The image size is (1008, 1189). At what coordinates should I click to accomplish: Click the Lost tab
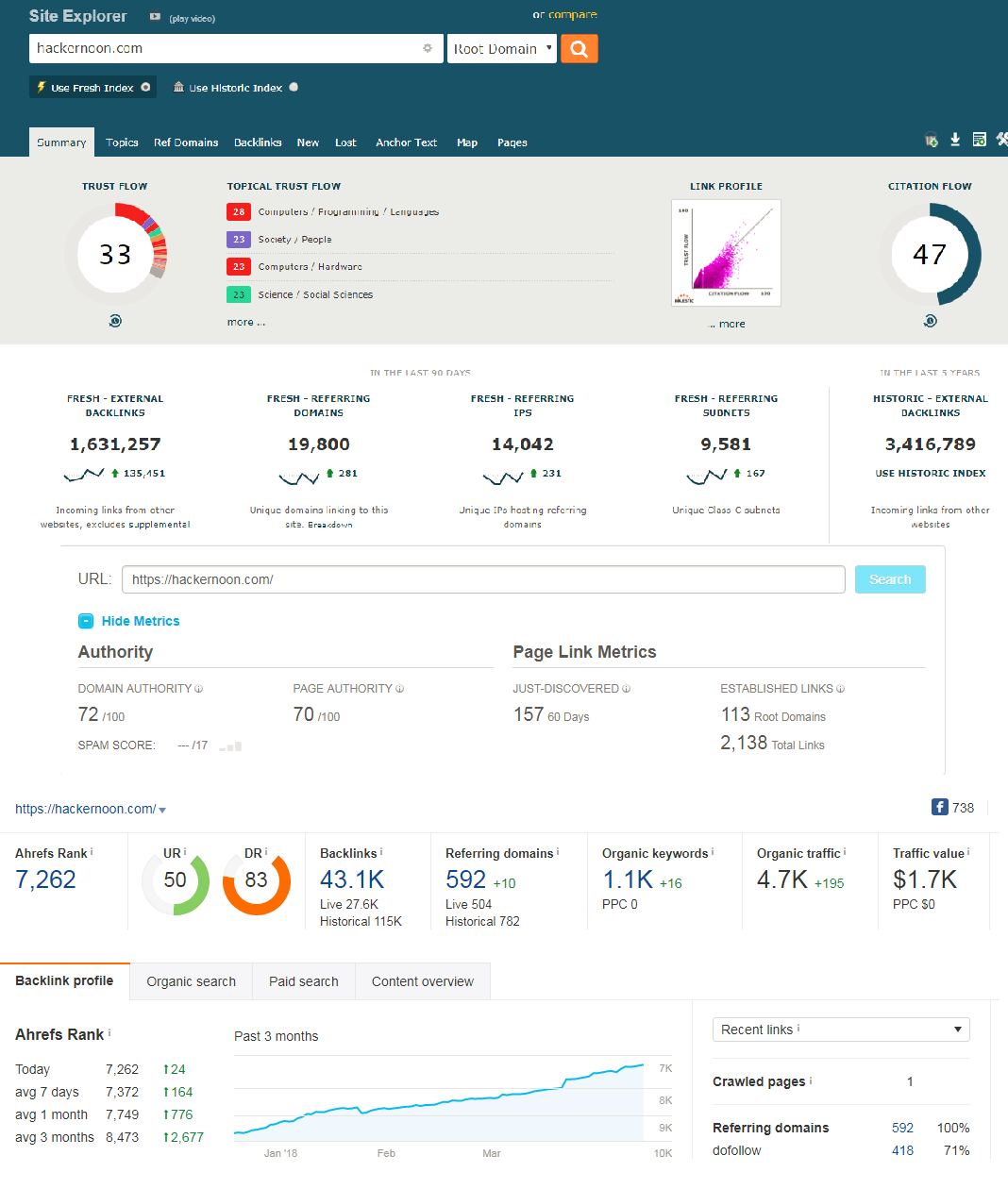point(345,142)
